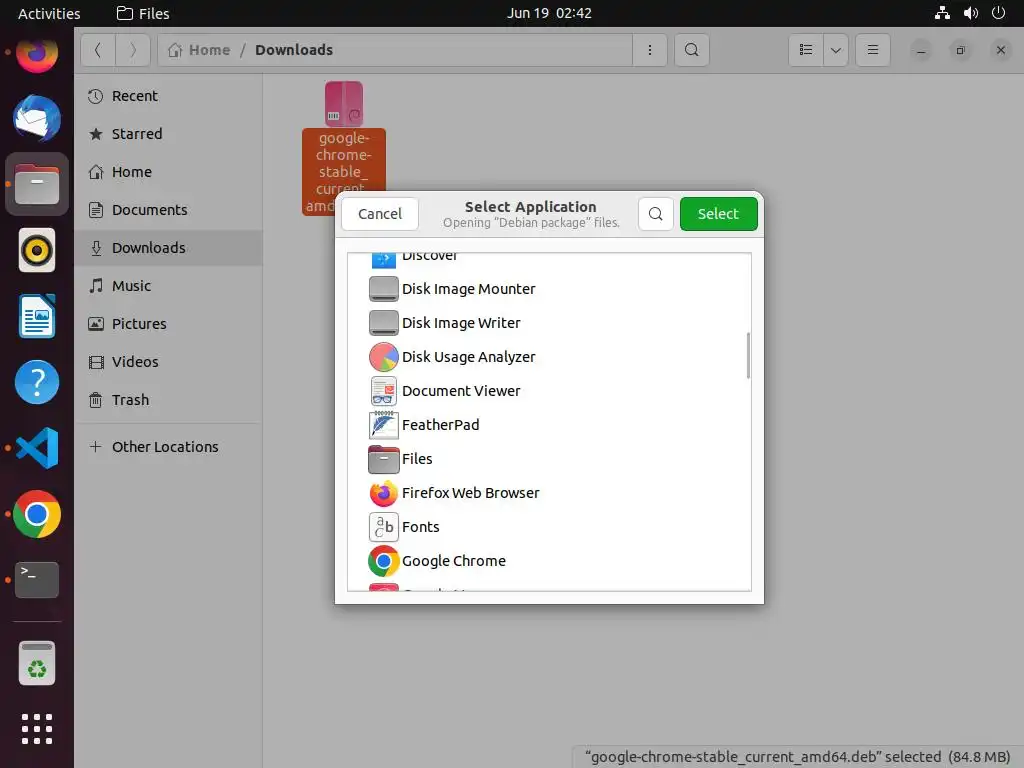This screenshot has height=768, width=1024.
Task: Pick Google Chrome in the application list
Action: pyautogui.click(x=549, y=560)
